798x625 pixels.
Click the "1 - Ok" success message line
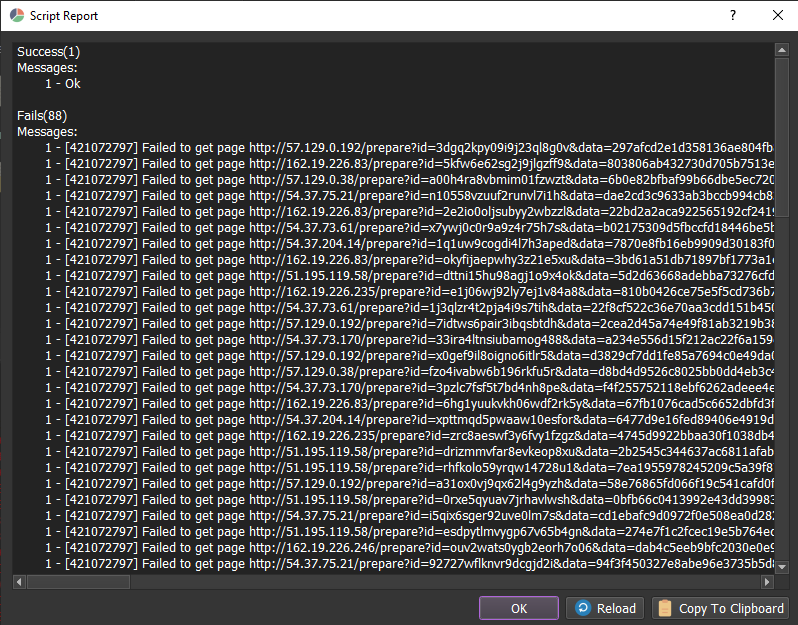(x=62, y=83)
